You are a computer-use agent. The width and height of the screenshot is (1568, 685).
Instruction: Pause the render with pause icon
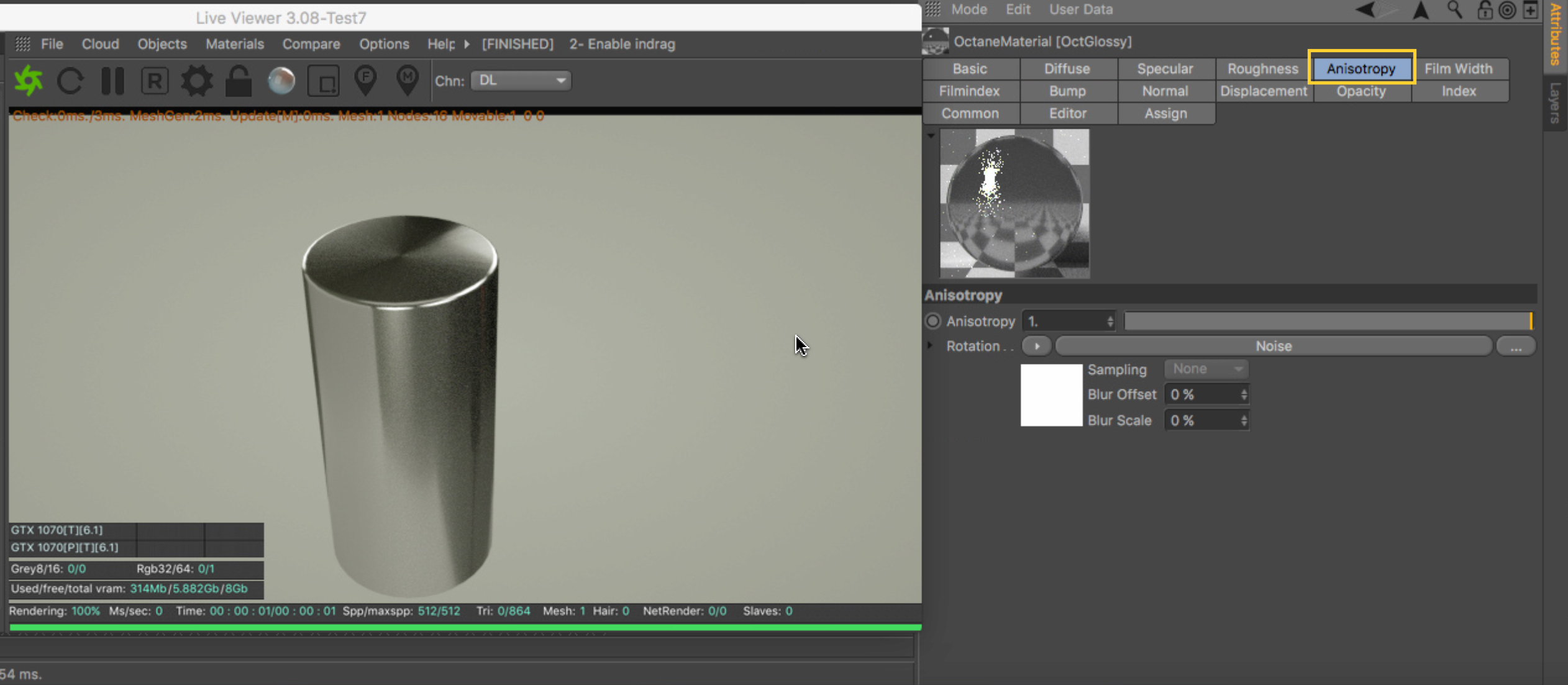[112, 81]
